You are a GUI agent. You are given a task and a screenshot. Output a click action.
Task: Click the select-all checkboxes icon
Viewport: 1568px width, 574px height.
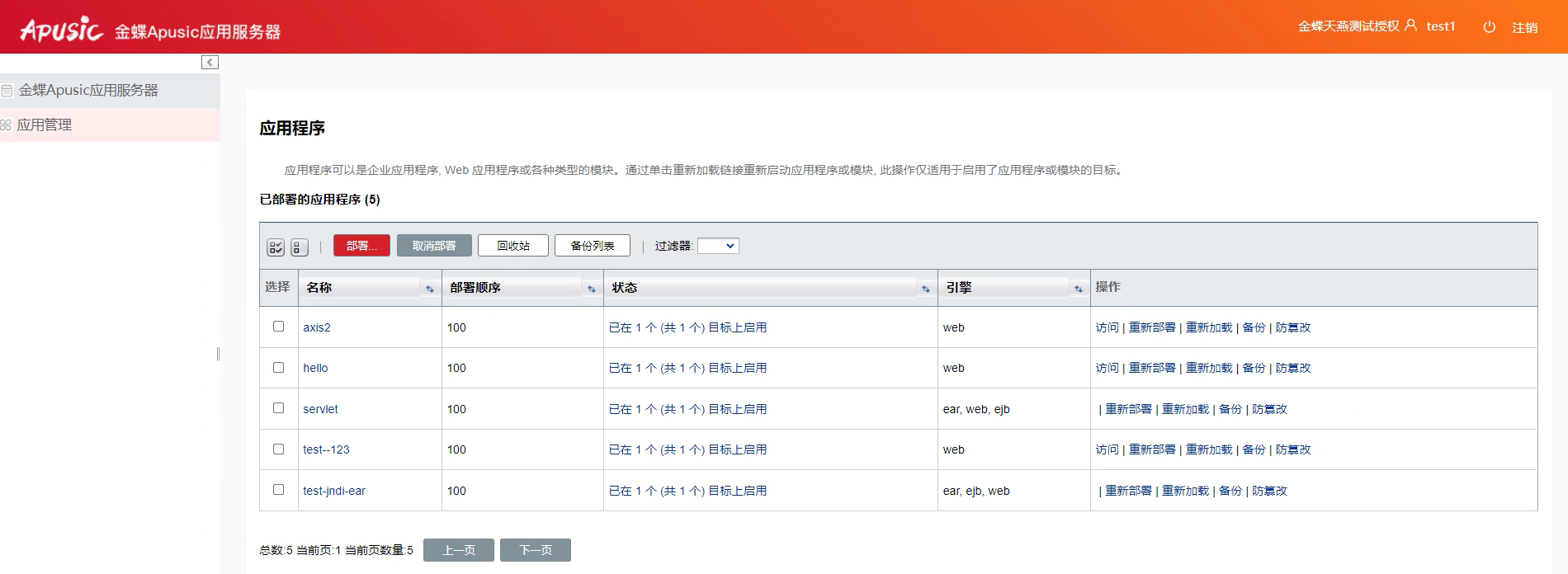click(x=276, y=247)
